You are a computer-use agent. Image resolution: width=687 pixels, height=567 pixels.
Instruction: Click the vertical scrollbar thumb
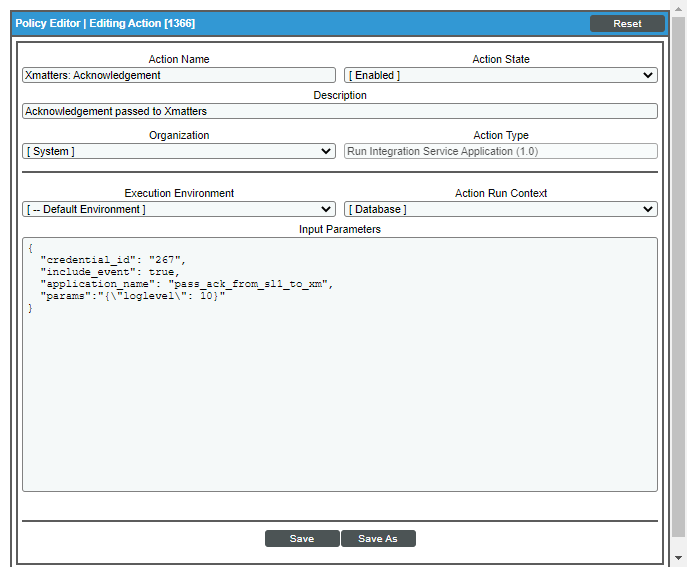click(678, 277)
